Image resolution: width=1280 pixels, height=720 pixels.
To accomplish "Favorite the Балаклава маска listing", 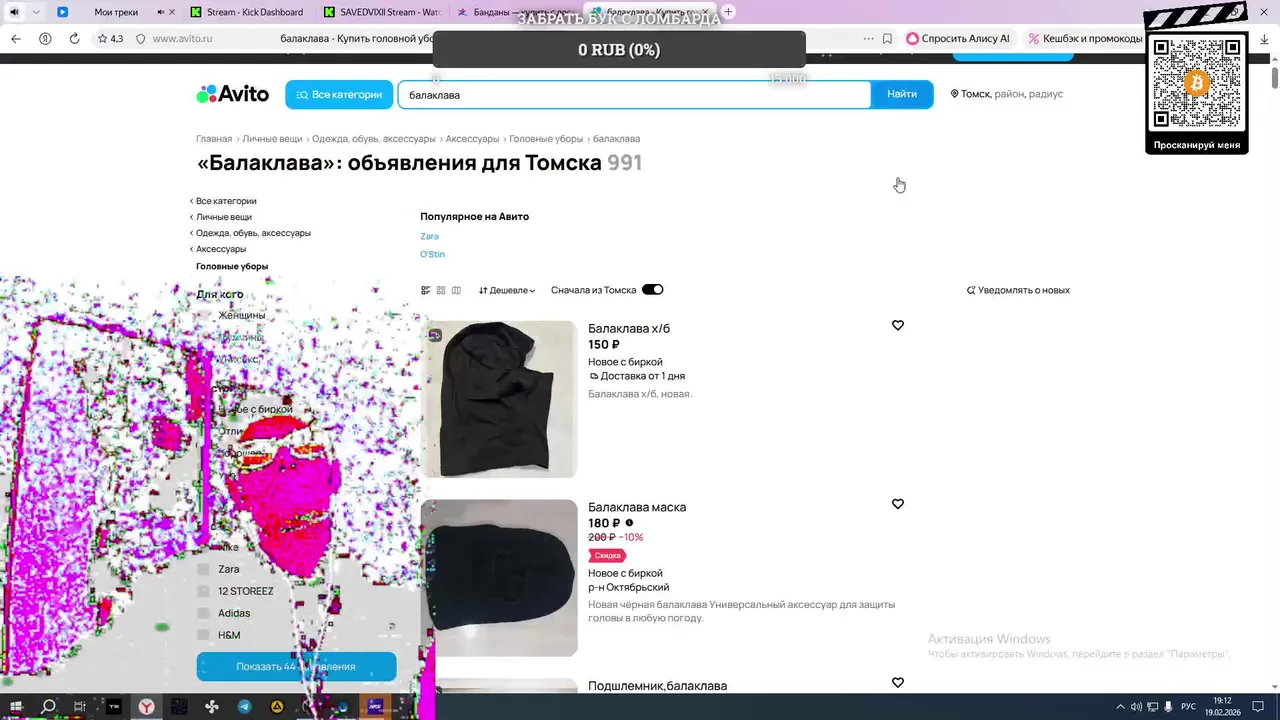I will click(x=897, y=505).
